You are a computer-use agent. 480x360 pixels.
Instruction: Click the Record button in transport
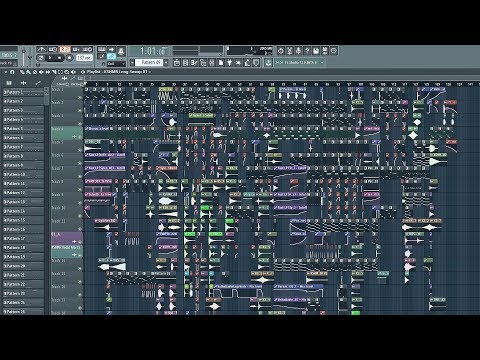[69, 58]
